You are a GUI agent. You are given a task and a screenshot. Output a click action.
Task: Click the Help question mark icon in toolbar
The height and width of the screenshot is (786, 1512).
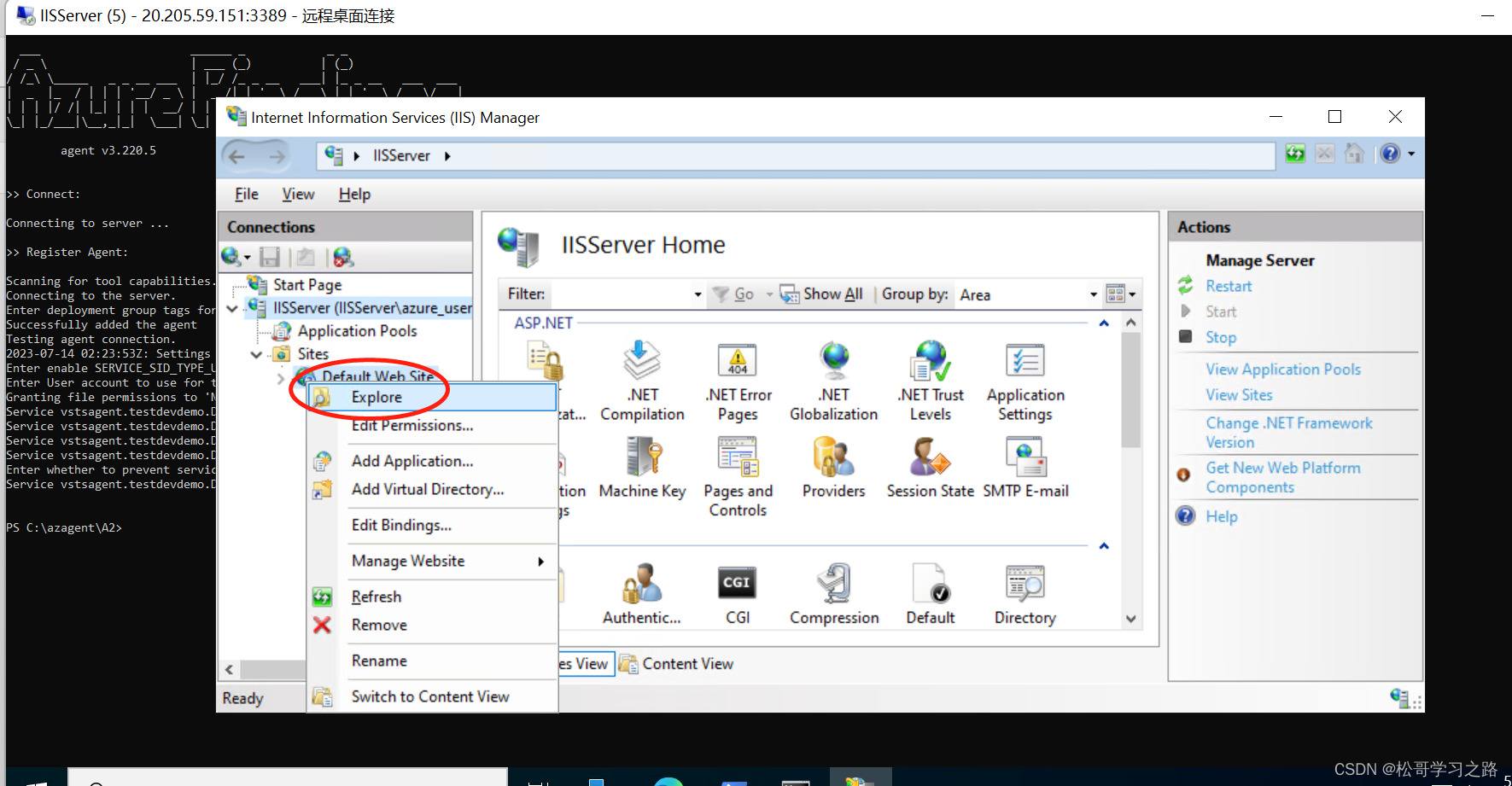coord(1390,154)
